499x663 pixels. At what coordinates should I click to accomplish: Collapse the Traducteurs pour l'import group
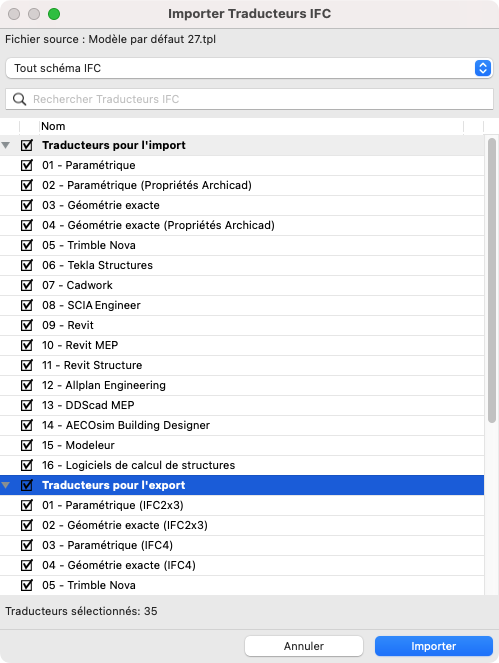[6, 145]
